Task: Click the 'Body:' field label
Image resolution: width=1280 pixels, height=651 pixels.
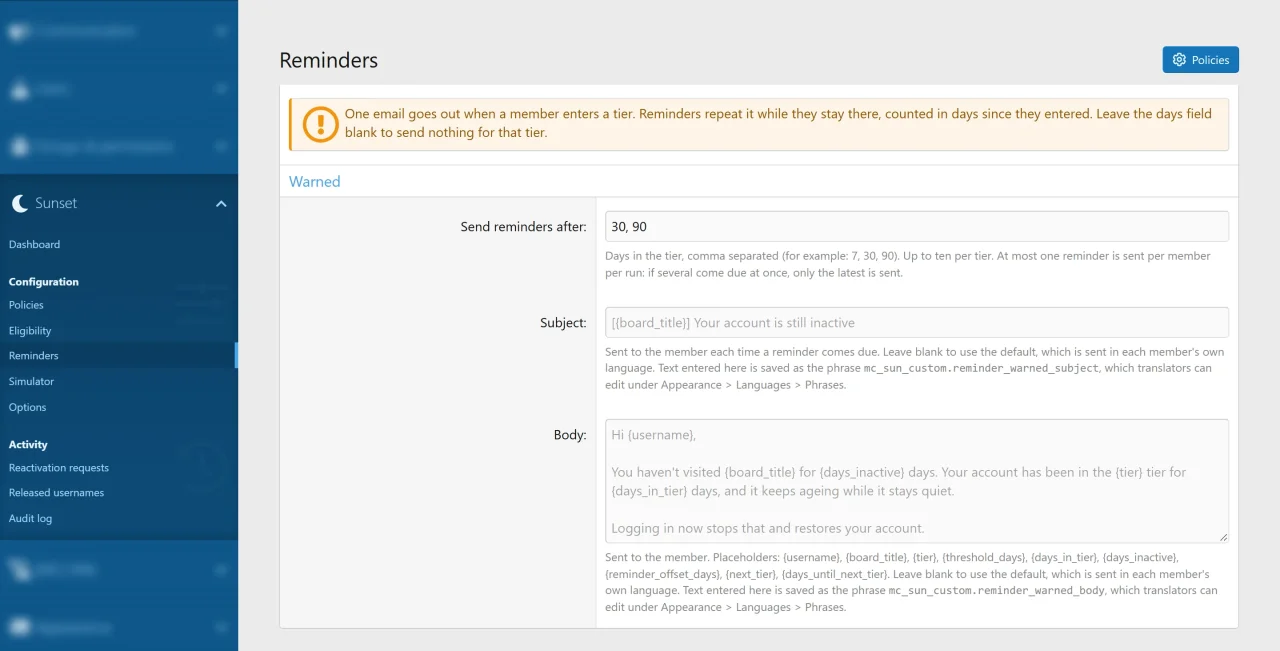Action: tap(570, 435)
